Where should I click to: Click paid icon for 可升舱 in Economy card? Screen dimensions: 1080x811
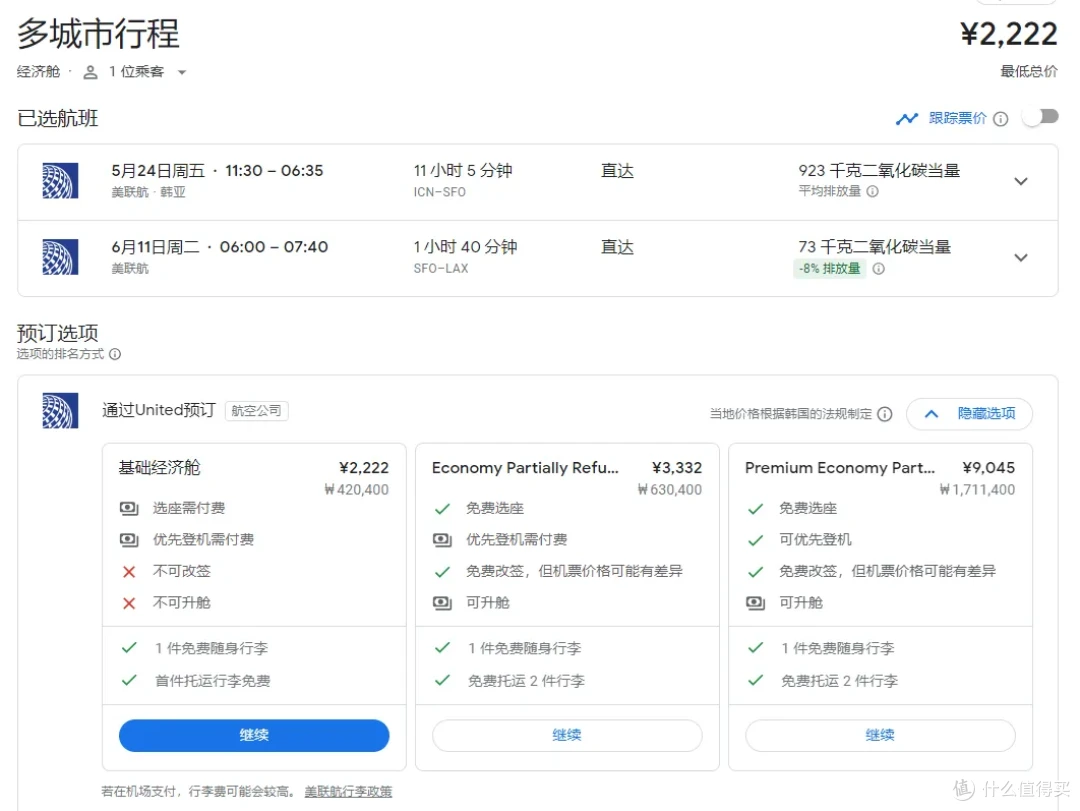pyautogui.click(x=442, y=603)
